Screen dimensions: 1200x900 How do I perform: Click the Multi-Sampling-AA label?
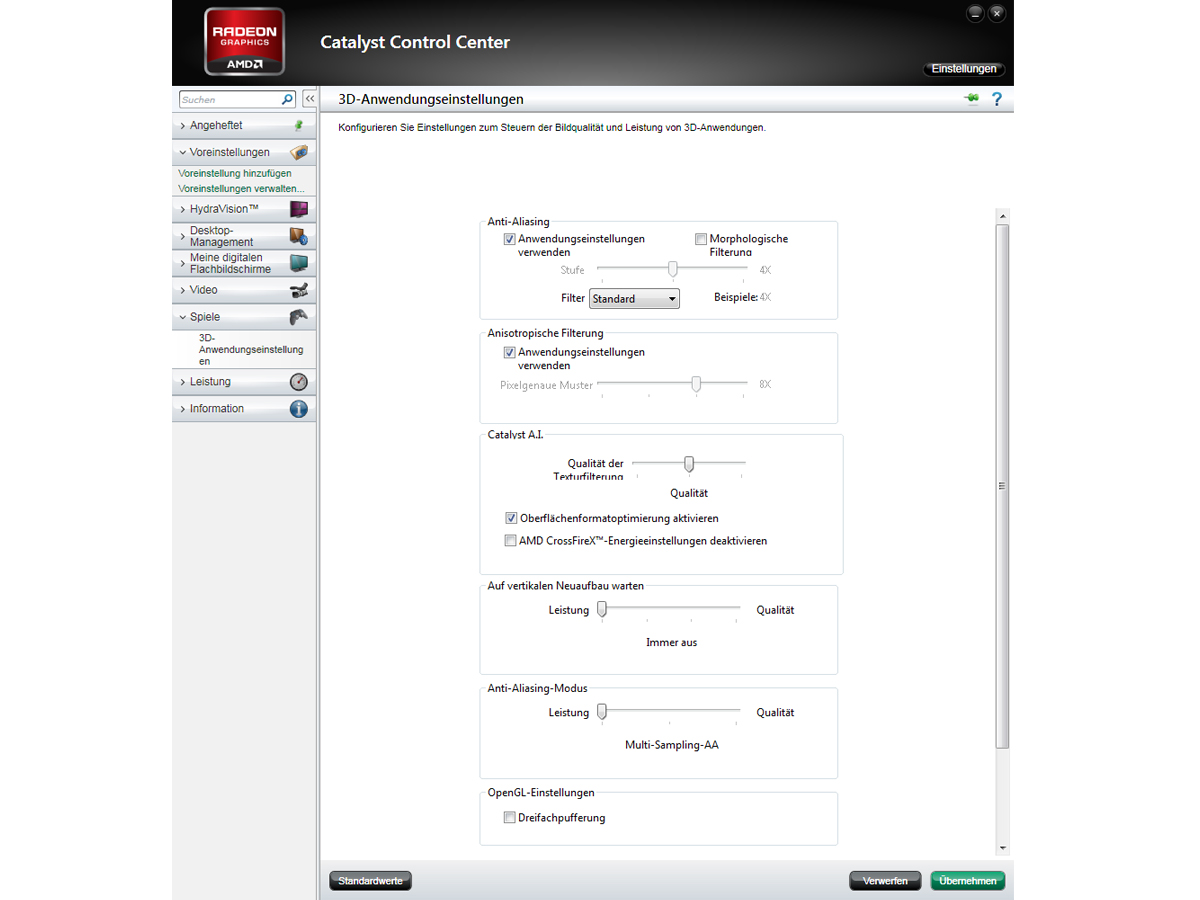(x=672, y=745)
